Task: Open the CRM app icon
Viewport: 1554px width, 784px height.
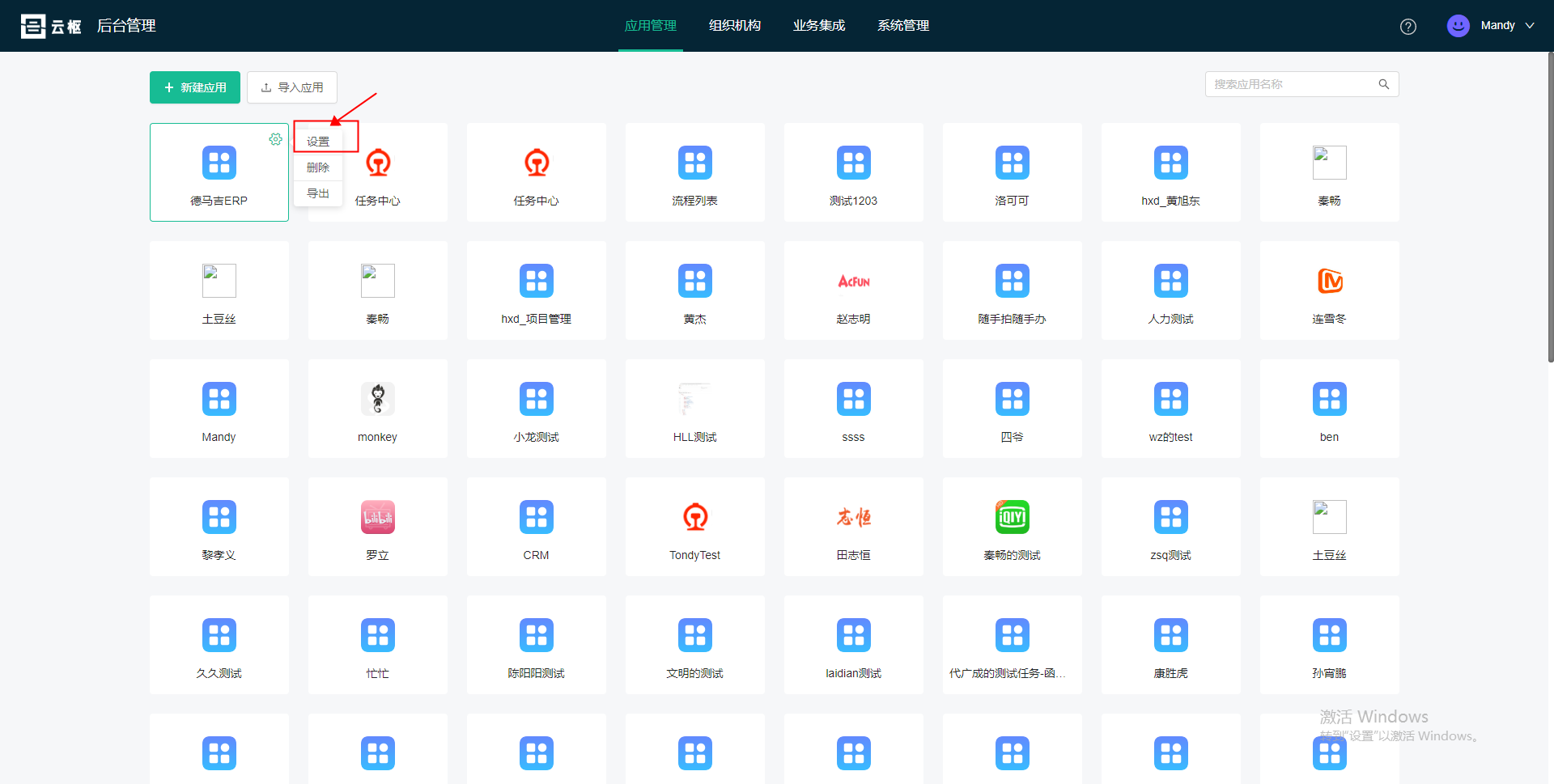Action: (x=537, y=517)
